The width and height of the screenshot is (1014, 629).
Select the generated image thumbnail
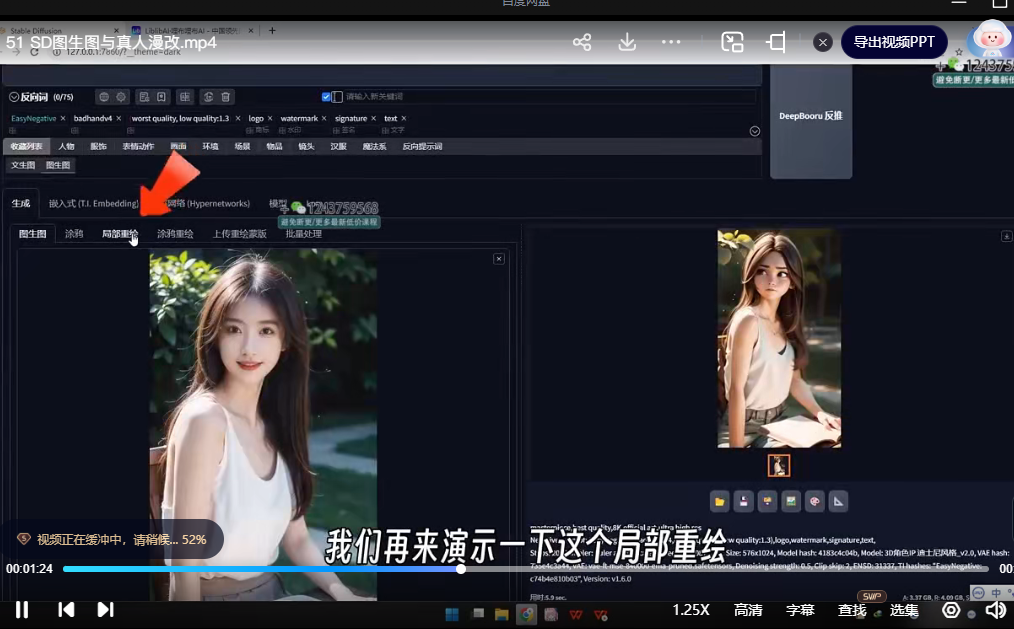tap(779, 466)
